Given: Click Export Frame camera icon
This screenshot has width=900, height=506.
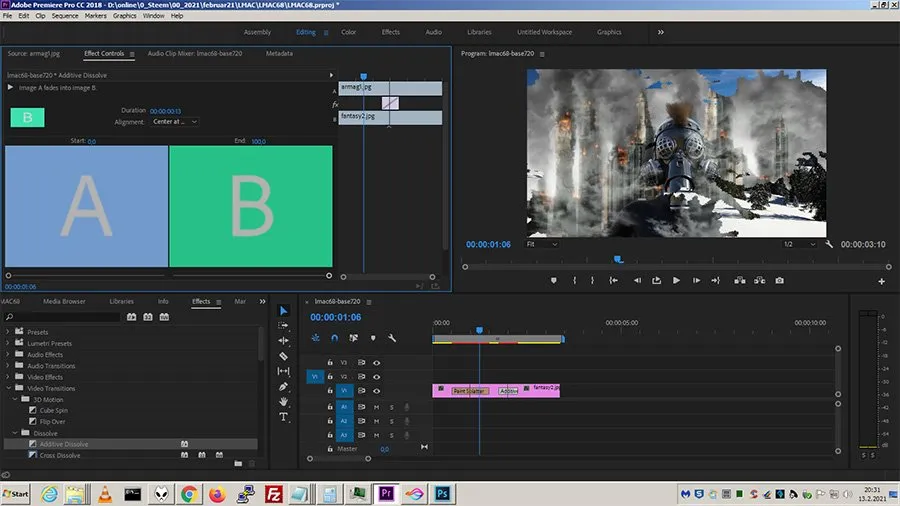Looking at the screenshot, I should [779, 280].
